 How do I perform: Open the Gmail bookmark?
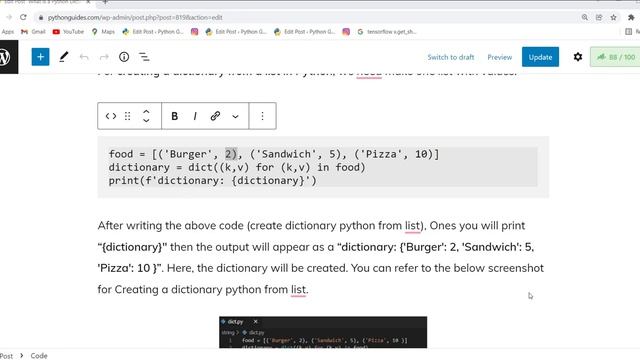[33, 31]
